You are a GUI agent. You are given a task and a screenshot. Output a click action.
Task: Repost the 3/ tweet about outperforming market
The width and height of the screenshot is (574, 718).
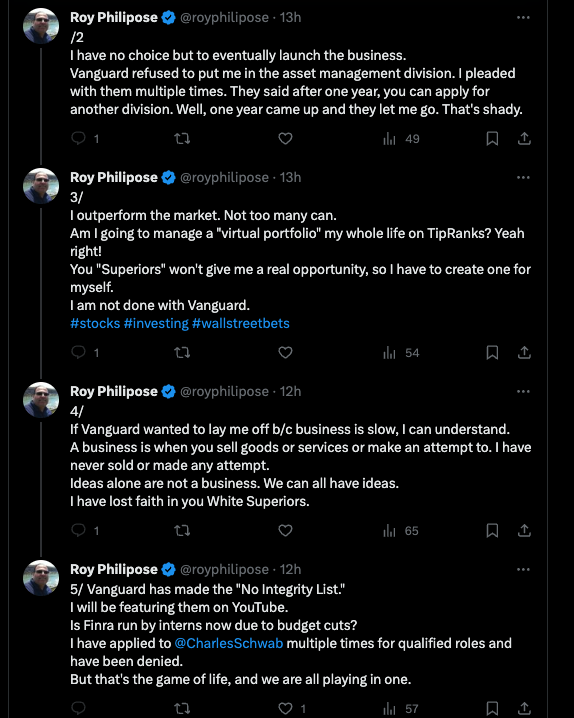click(x=182, y=353)
